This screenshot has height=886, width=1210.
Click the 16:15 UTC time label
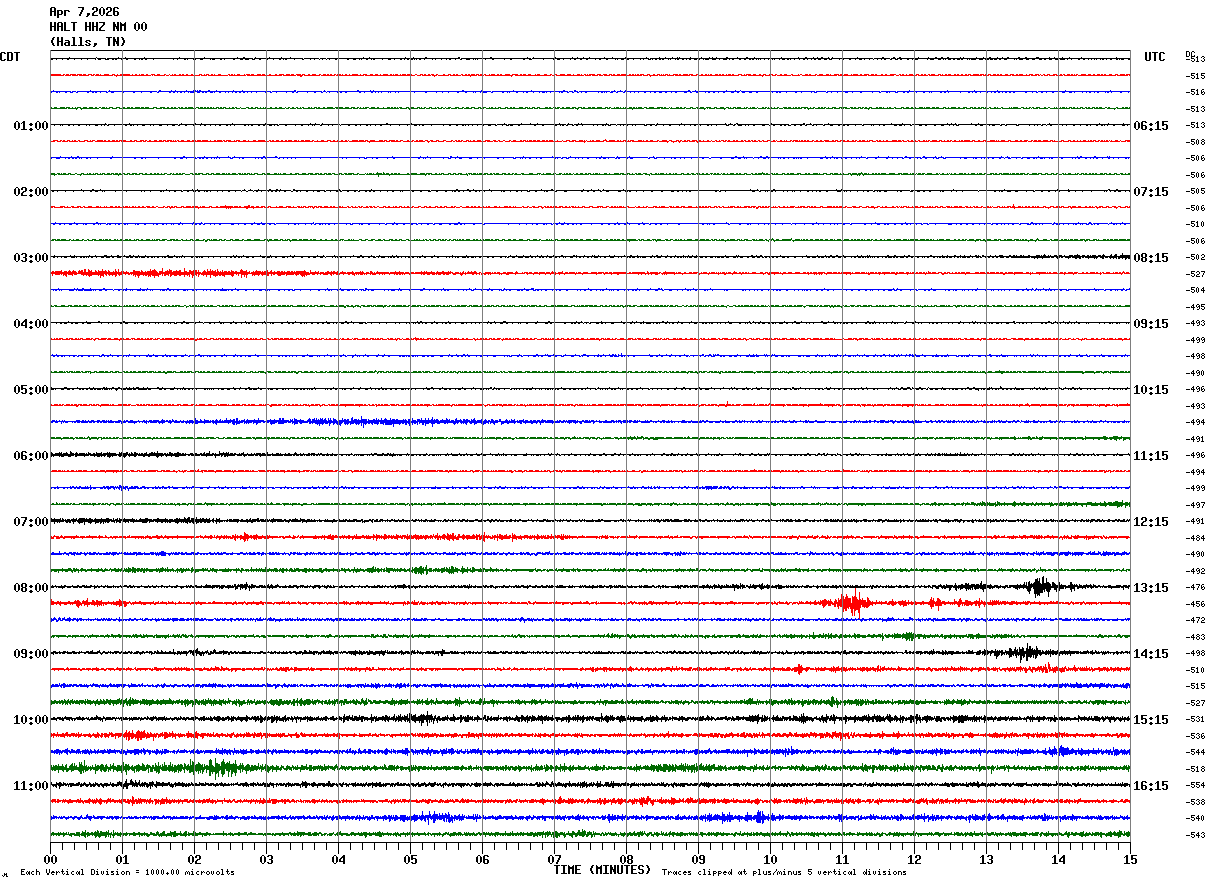coord(1150,786)
